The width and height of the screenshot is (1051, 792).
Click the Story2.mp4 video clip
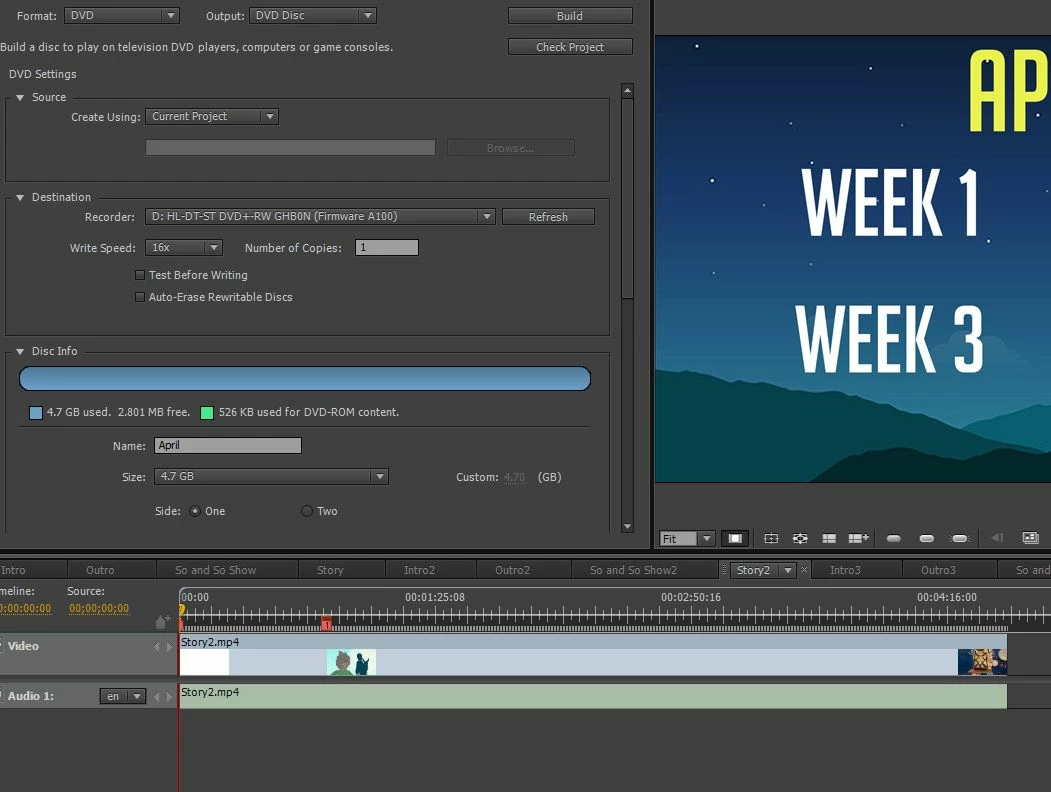pyautogui.click(x=593, y=655)
